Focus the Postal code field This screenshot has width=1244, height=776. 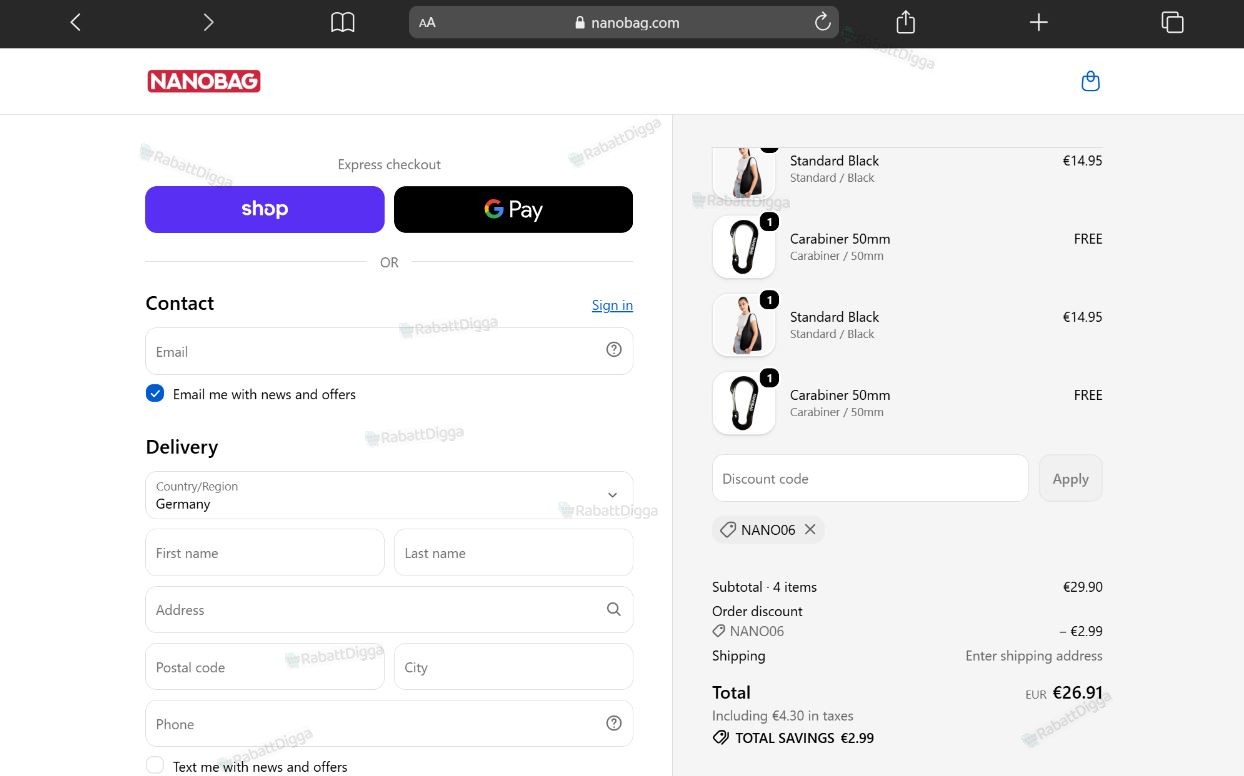pyautogui.click(x=265, y=666)
